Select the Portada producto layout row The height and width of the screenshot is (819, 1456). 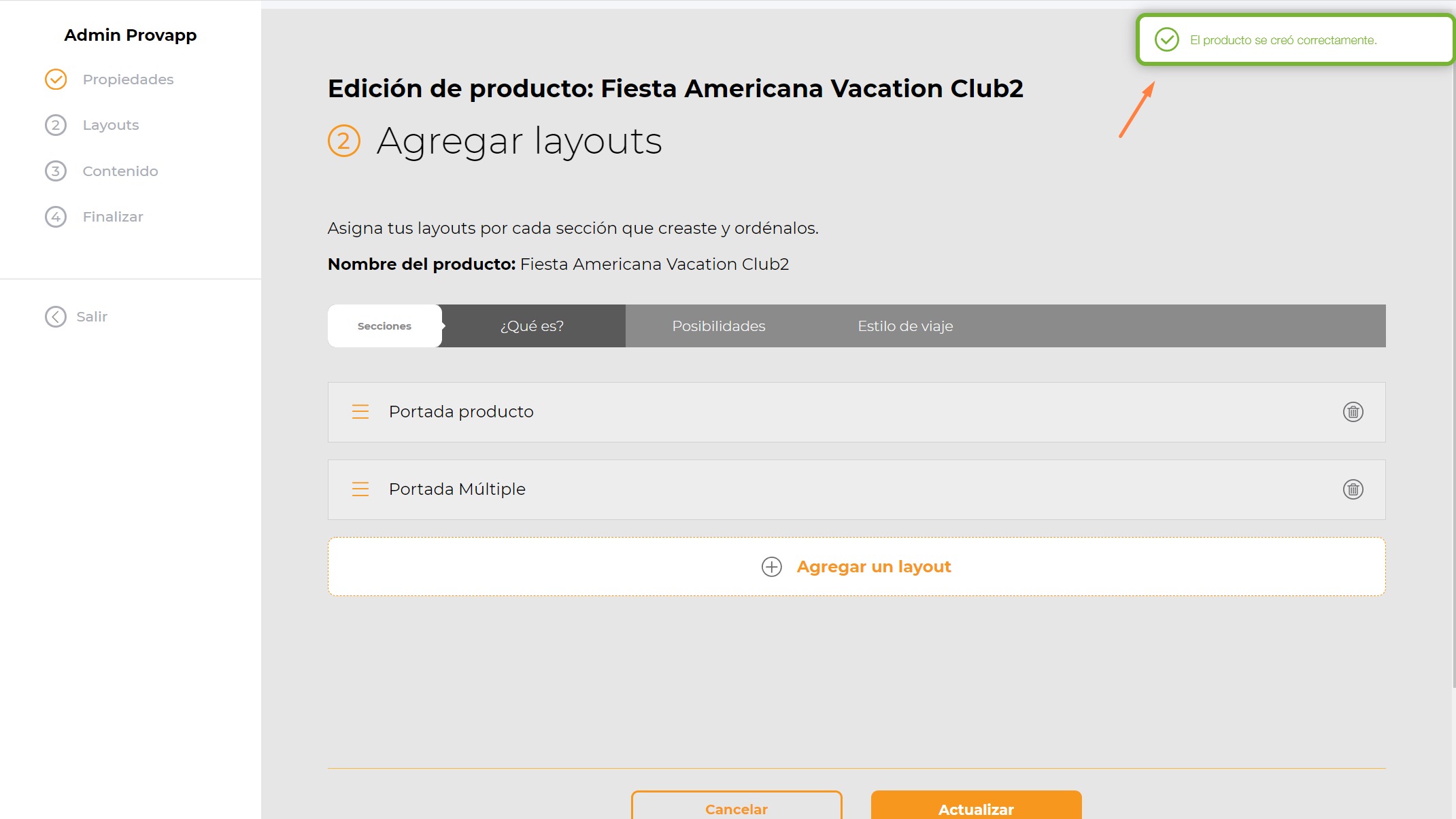click(857, 412)
